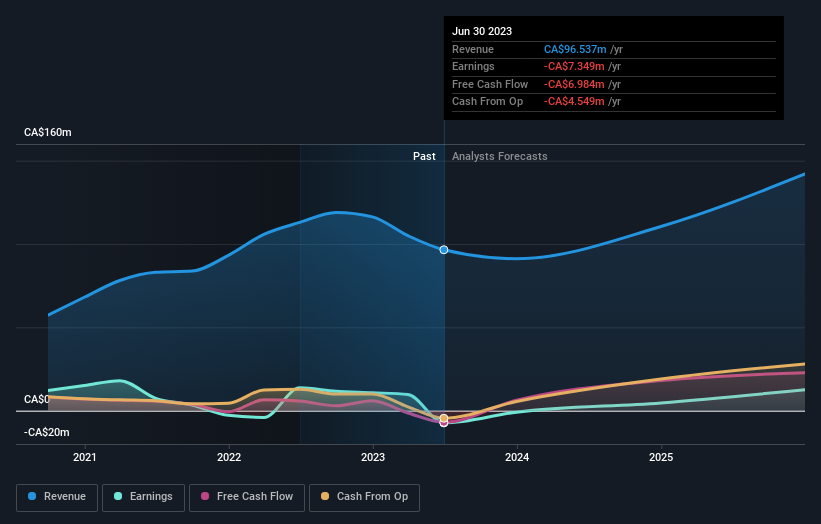The width and height of the screenshot is (821, 524).
Task: Click the Free Cash Flow label in tooltip
Action: click(490, 84)
